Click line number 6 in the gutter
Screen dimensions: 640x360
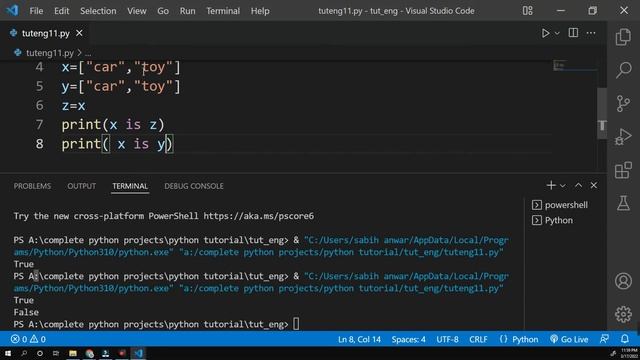[x=39, y=105]
